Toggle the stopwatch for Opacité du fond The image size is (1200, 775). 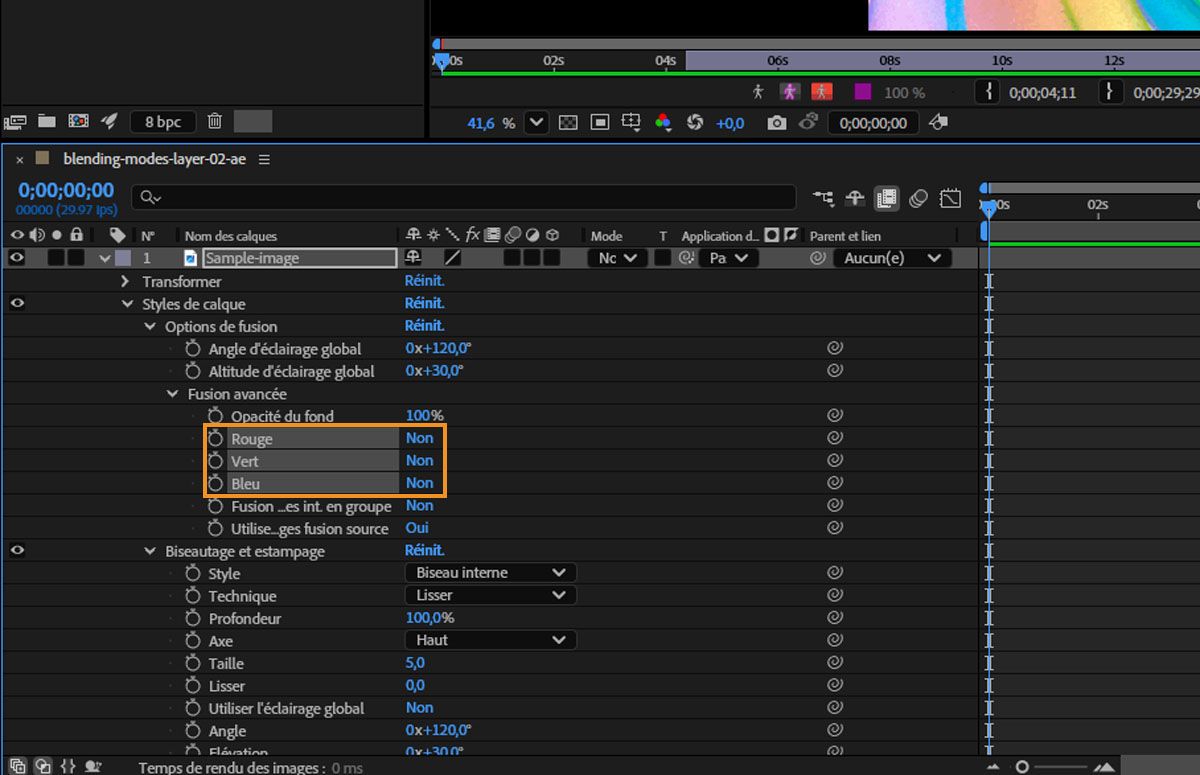pyautogui.click(x=215, y=416)
